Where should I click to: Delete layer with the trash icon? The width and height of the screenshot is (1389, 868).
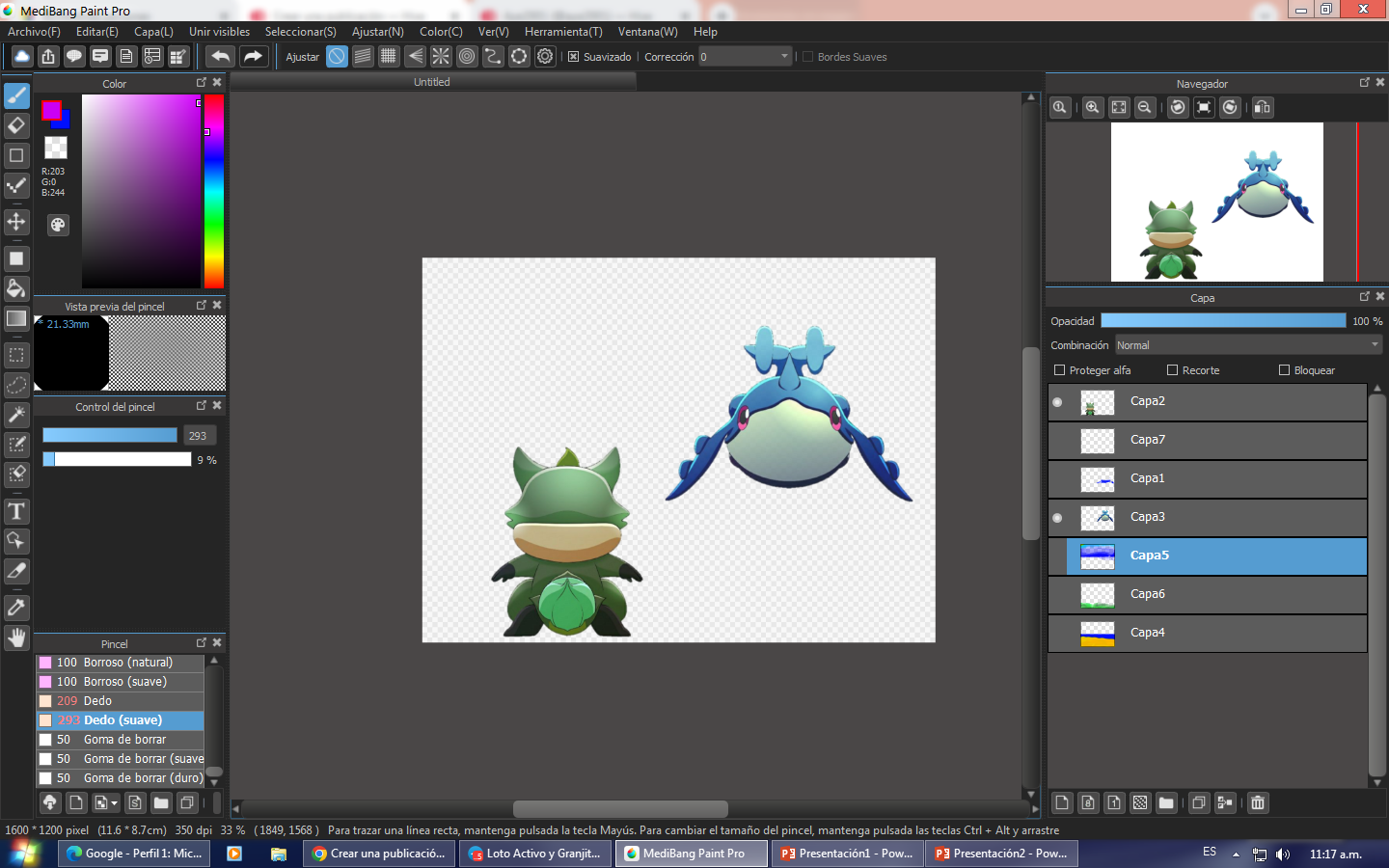(x=1258, y=802)
